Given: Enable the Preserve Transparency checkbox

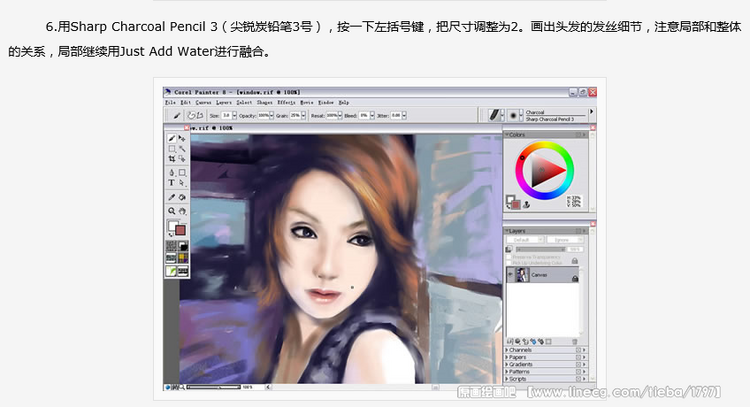Looking at the screenshot, I should [x=510, y=256].
